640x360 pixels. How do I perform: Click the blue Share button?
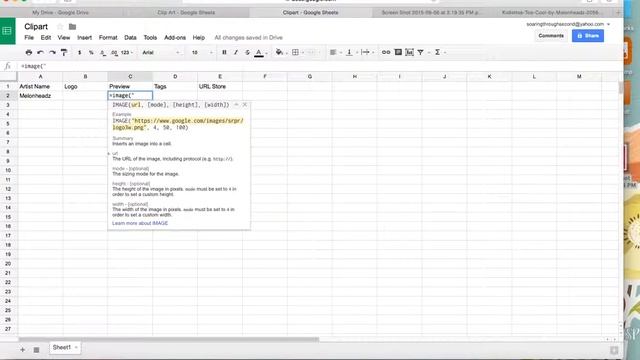[x=588, y=36]
